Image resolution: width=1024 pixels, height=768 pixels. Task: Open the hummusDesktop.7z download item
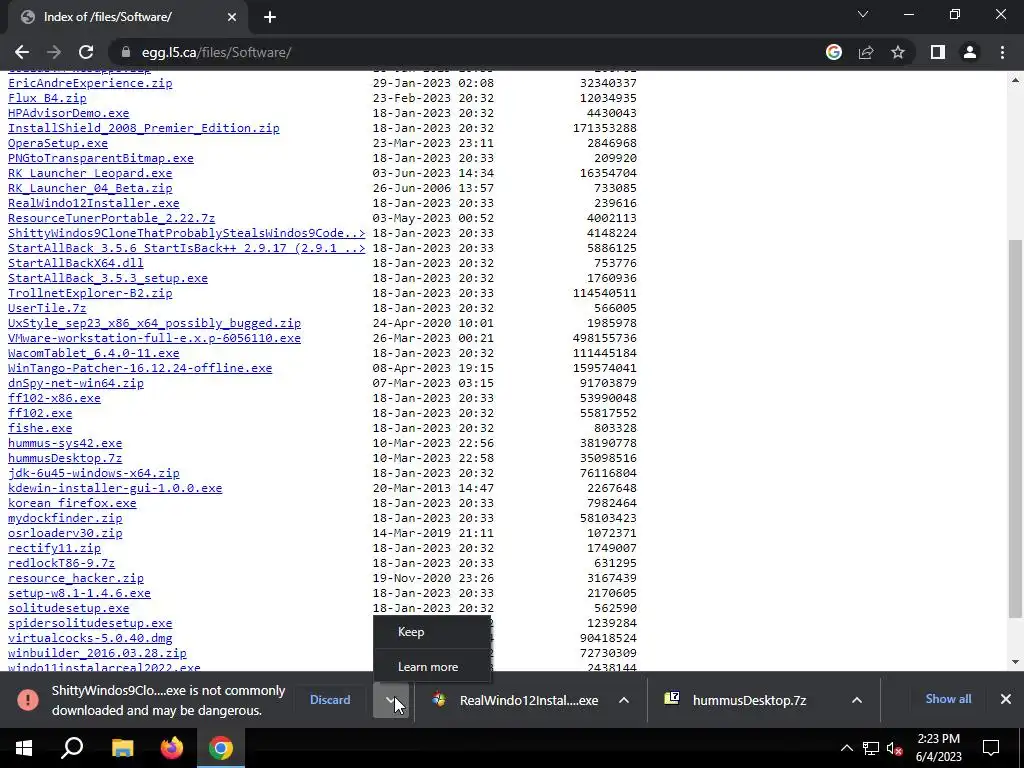point(735,700)
